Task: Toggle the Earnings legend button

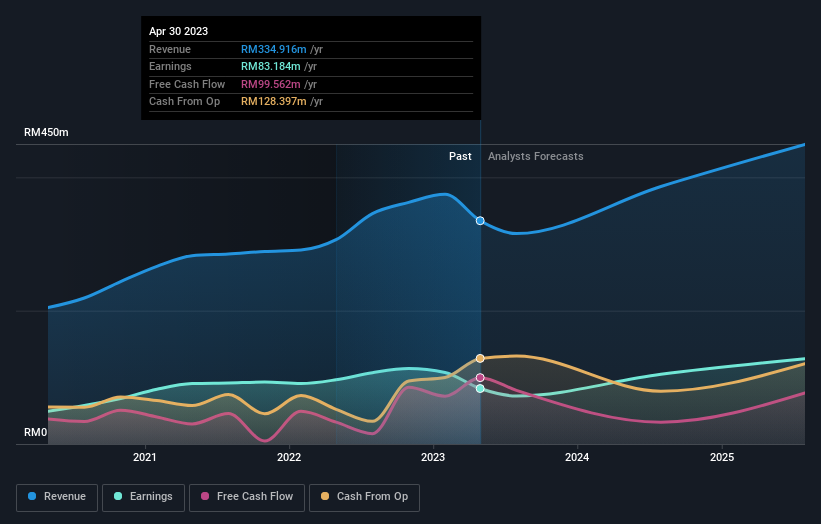Action: point(143,497)
